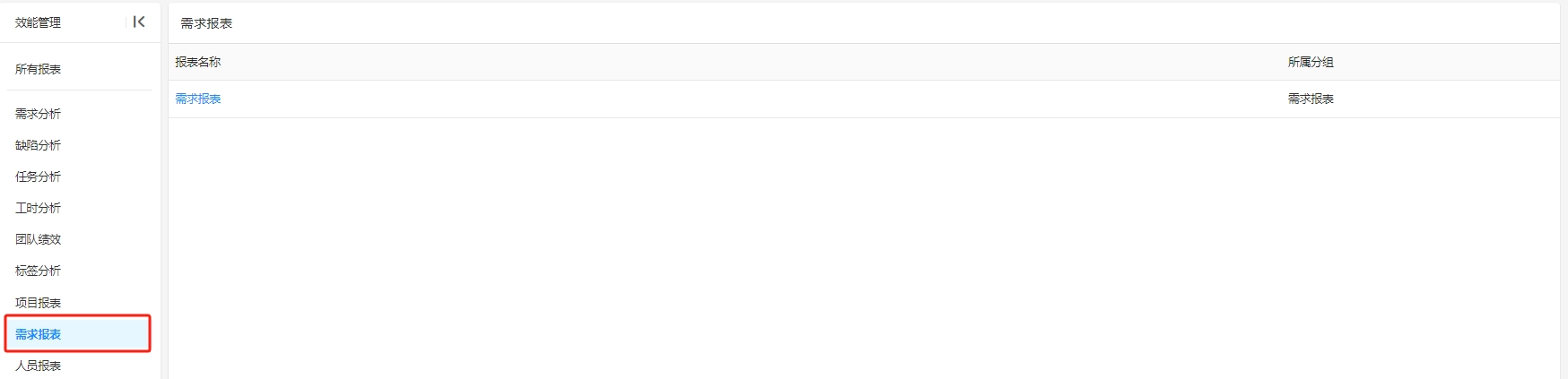Select highlighted 需求报表 sidebar item
This screenshot has width=1568, height=379.
[78, 334]
